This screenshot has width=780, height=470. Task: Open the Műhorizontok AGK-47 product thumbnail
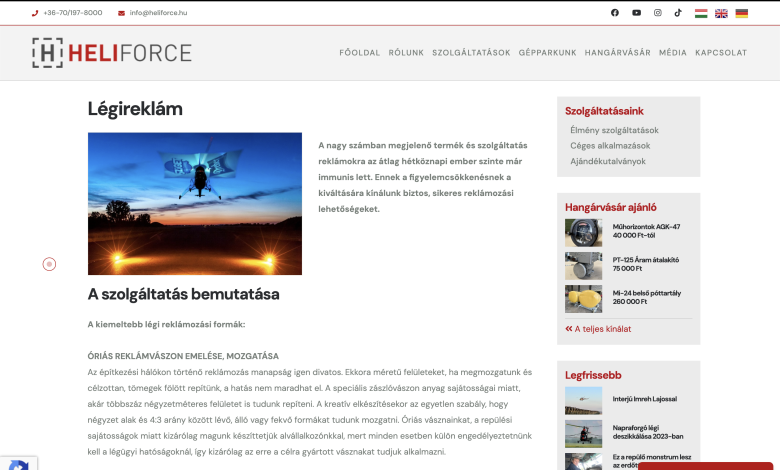[583, 232]
